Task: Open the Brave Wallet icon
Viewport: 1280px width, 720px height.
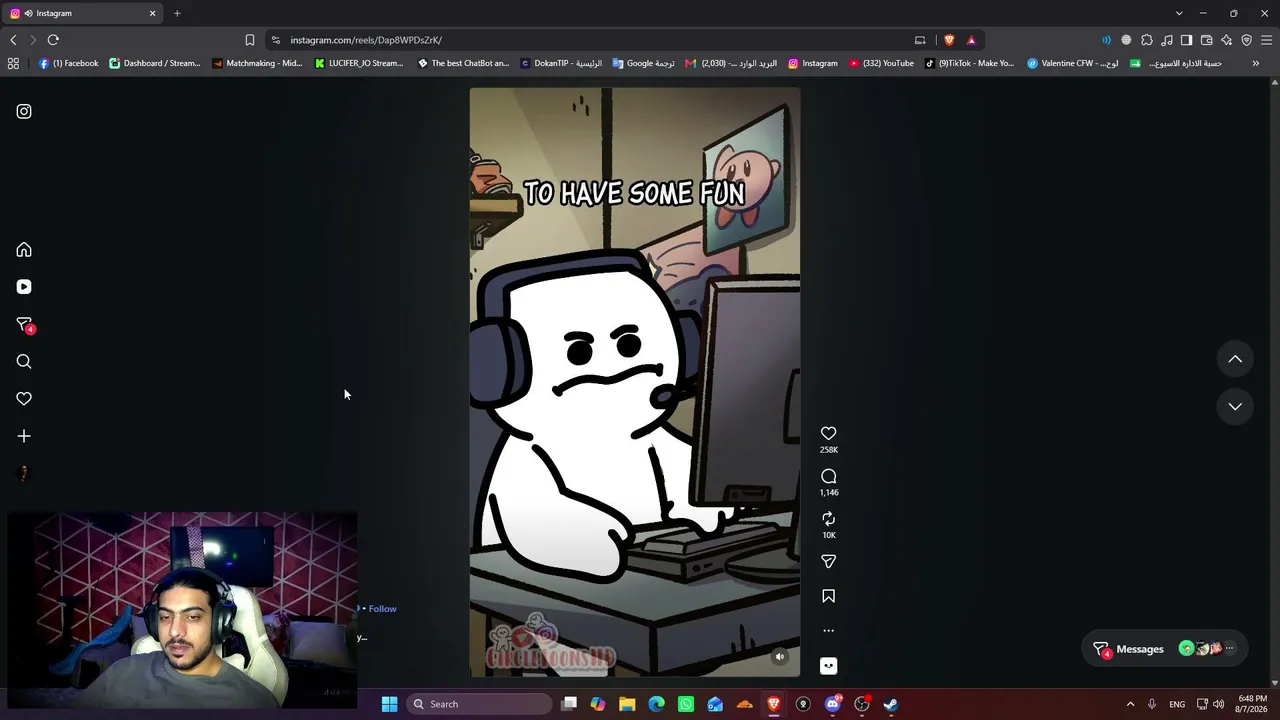Action: [1207, 40]
